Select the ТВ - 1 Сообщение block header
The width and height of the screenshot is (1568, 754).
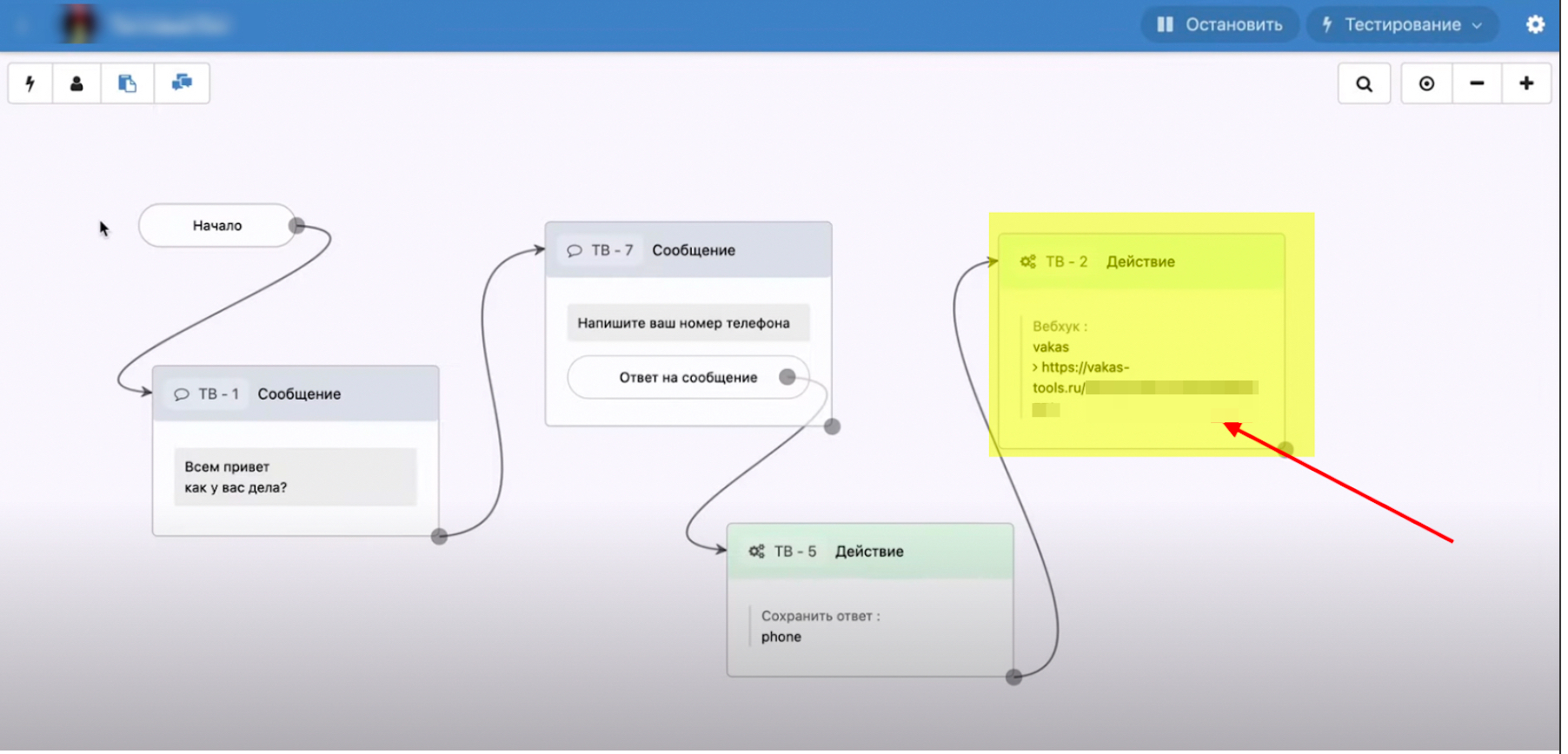(x=296, y=394)
